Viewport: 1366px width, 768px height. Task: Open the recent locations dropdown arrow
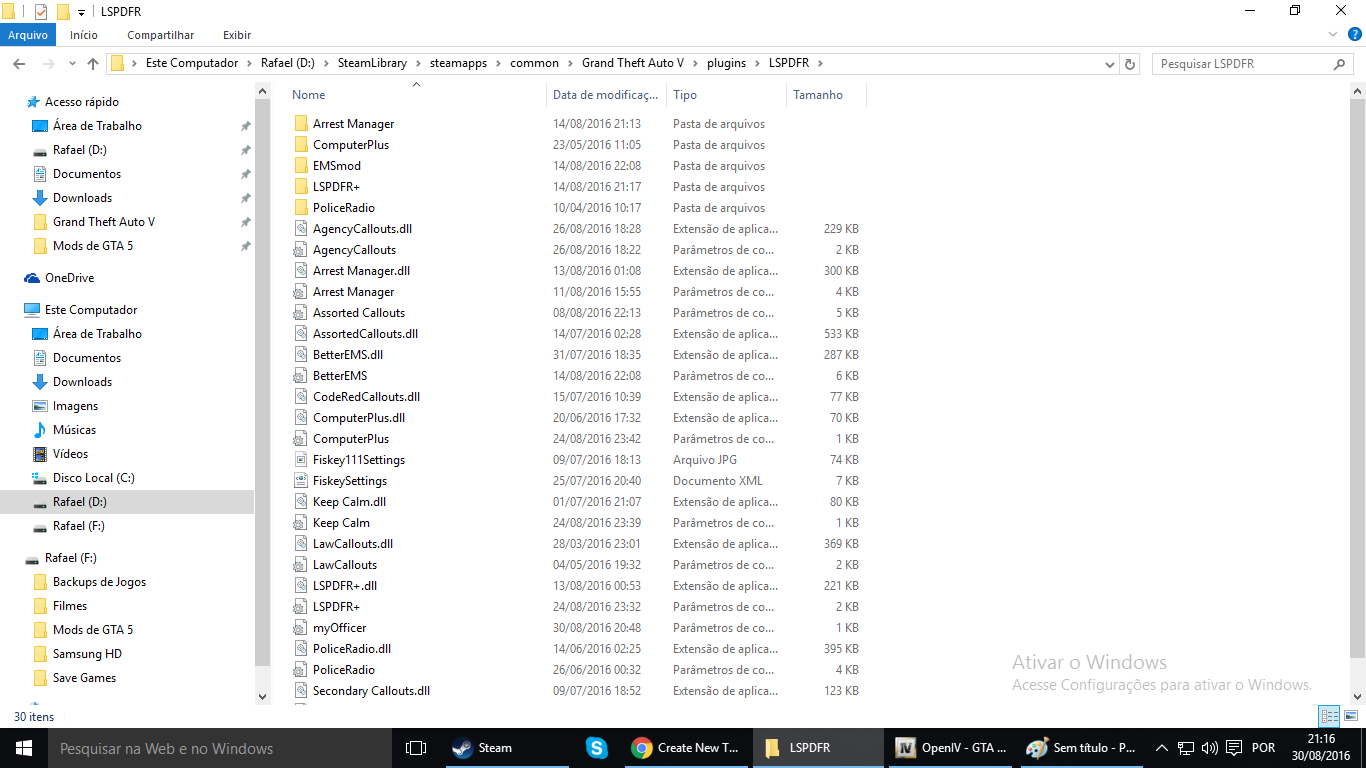[x=71, y=63]
